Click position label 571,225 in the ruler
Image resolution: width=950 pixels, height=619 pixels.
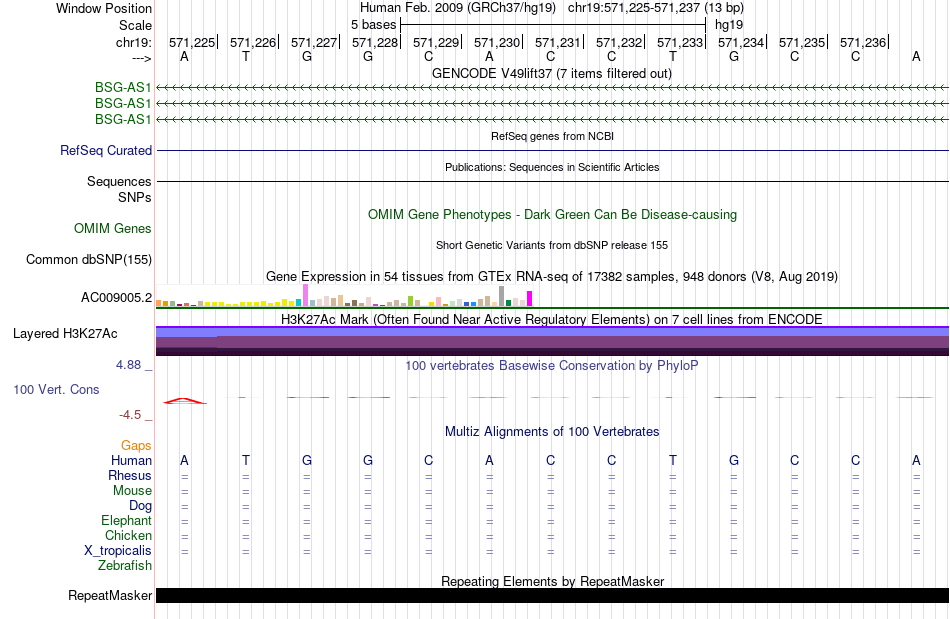(x=192, y=42)
